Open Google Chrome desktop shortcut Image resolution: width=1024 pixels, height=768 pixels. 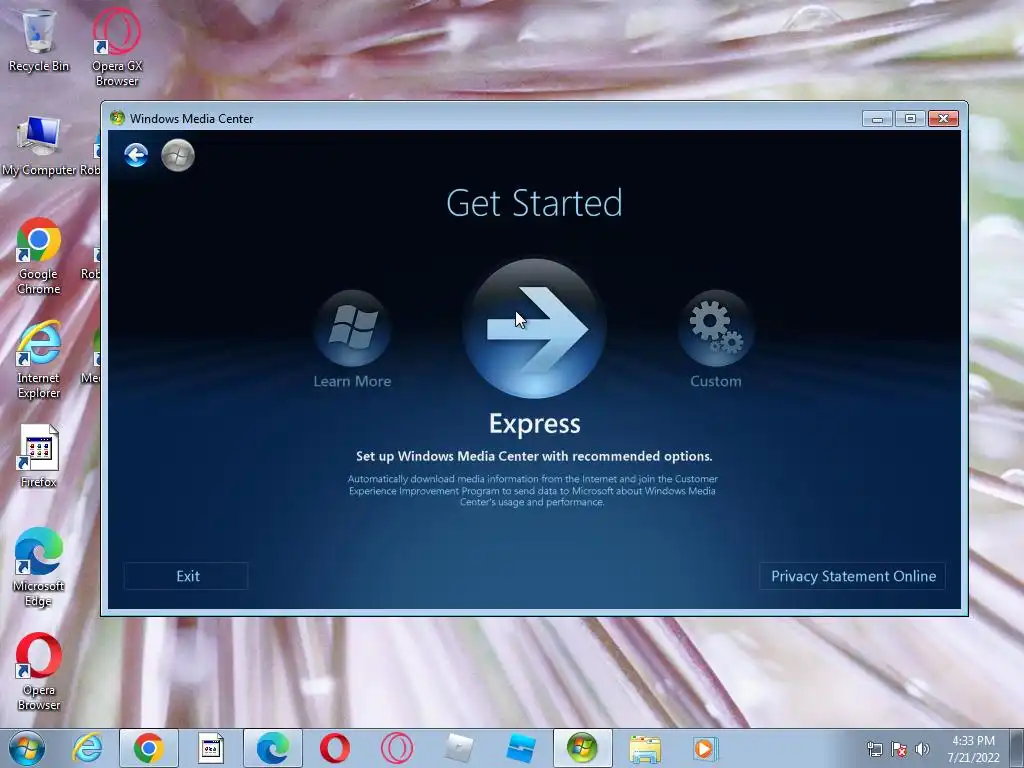(39, 256)
